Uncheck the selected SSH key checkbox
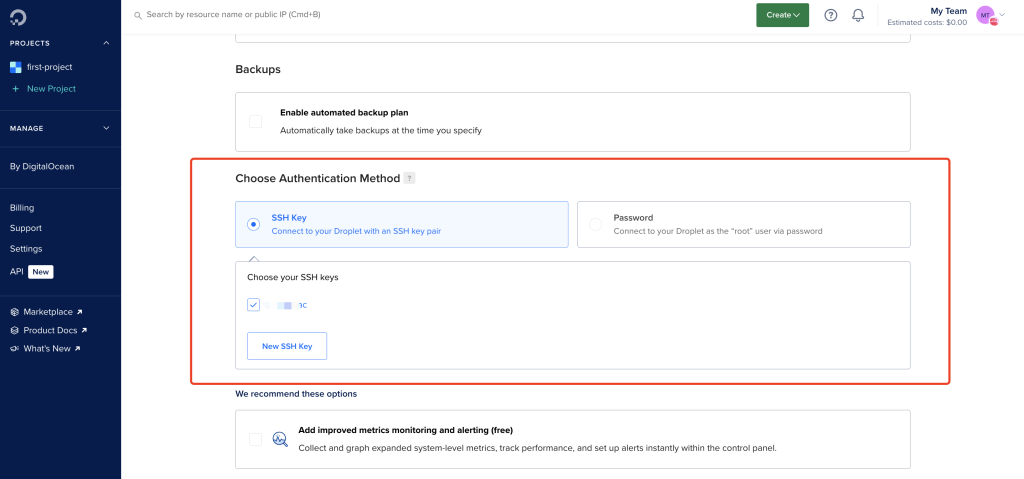The height and width of the screenshot is (479, 1024). coord(253,305)
